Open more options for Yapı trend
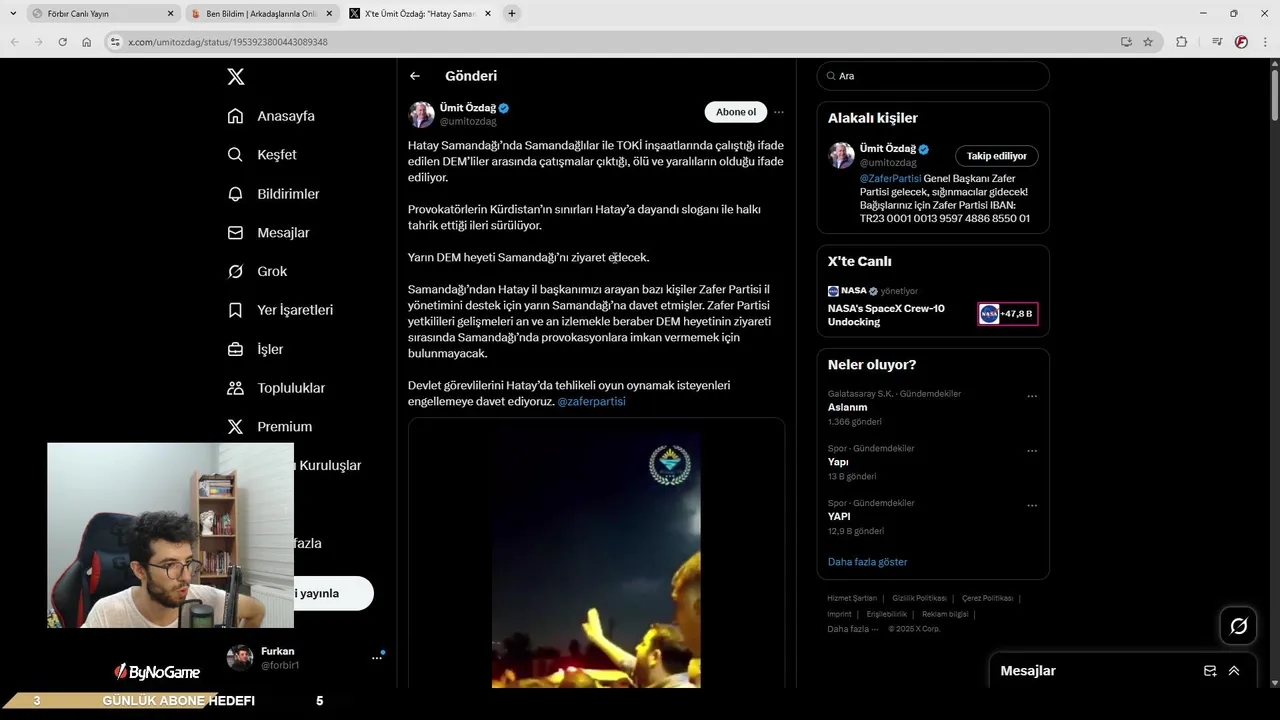The image size is (1280, 720). click(x=1032, y=452)
